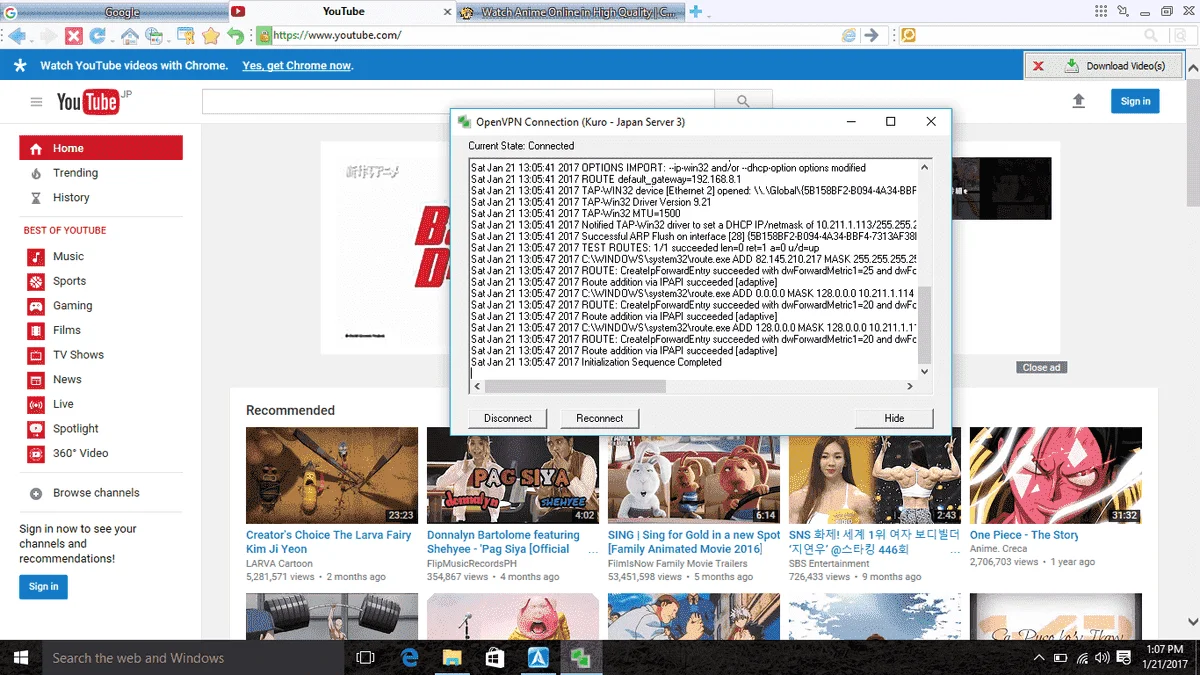The height and width of the screenshot is (675, 1200).
Task: Open Larva Fairy Kim Ji Yeon video thumbnail
Action: coord(332,475)
